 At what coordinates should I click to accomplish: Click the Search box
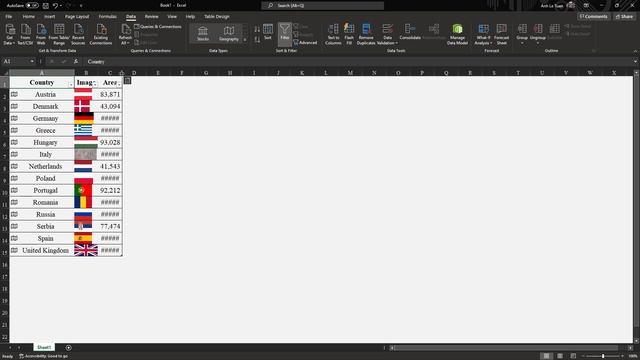322,6
